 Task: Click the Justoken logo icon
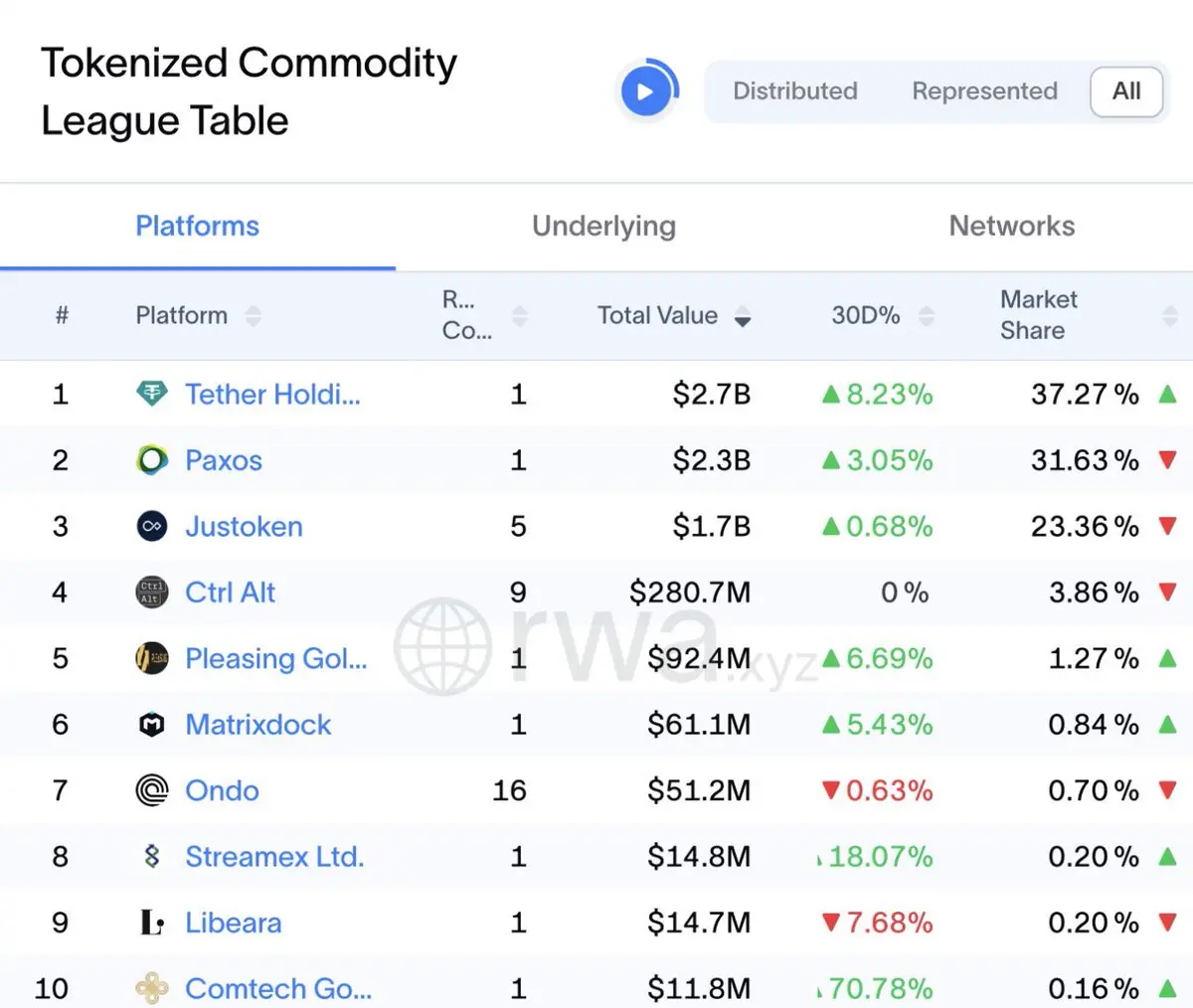(x=151, y=526)
